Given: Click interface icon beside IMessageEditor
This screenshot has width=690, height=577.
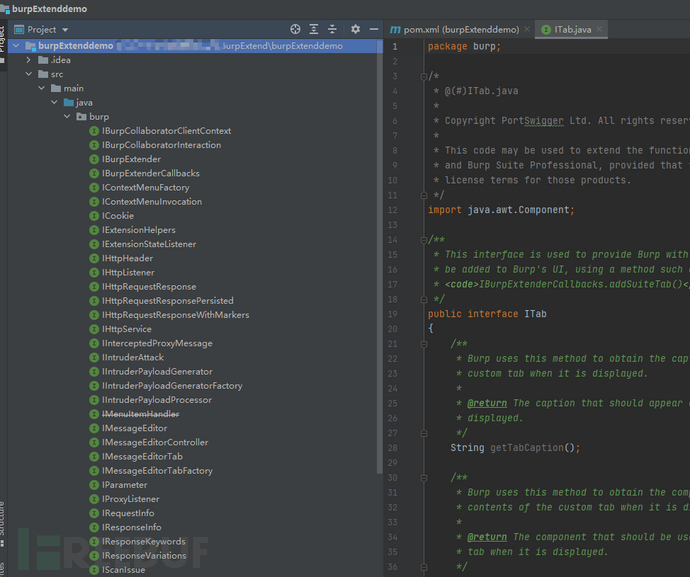Looking at the screenshot, I should (x=94, y=428).
